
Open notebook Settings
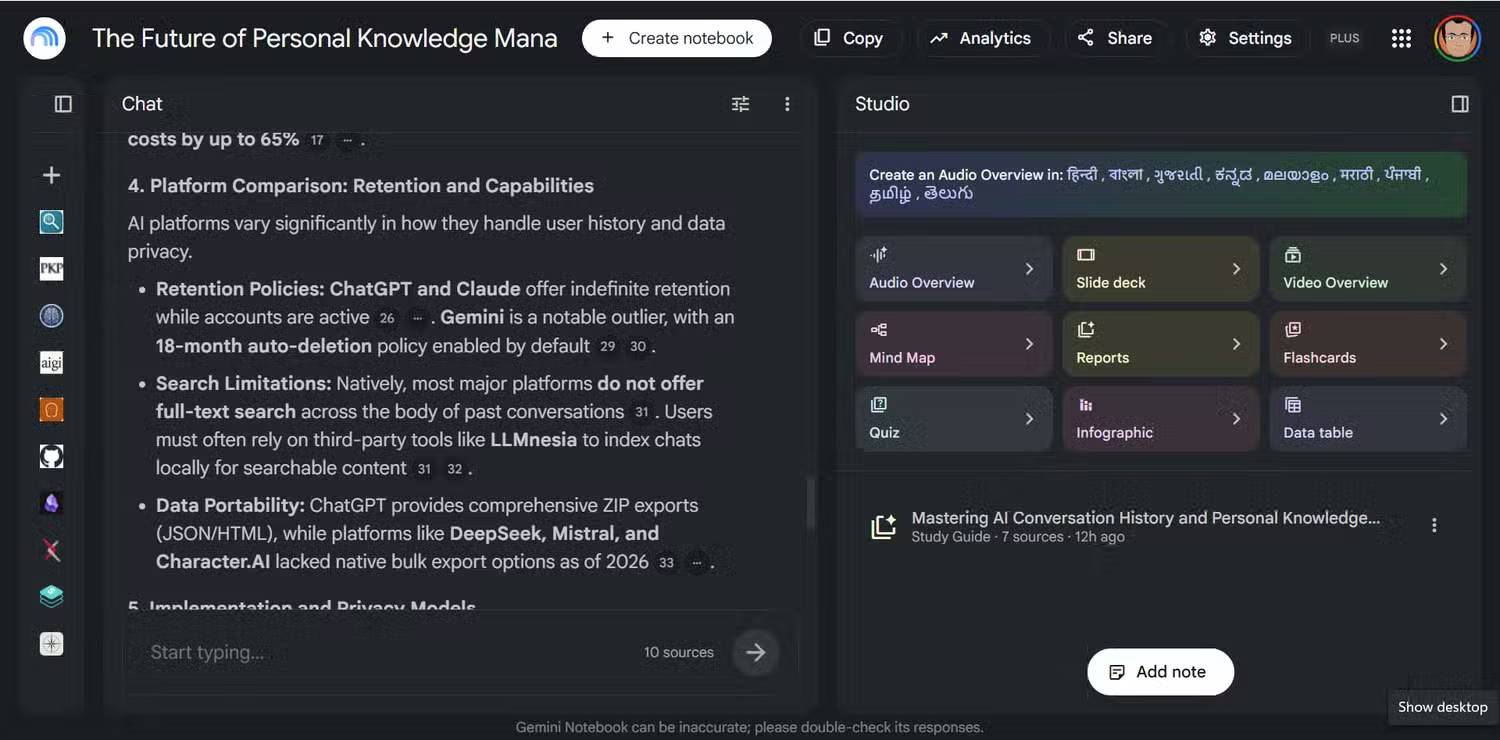click(1246, 38)
